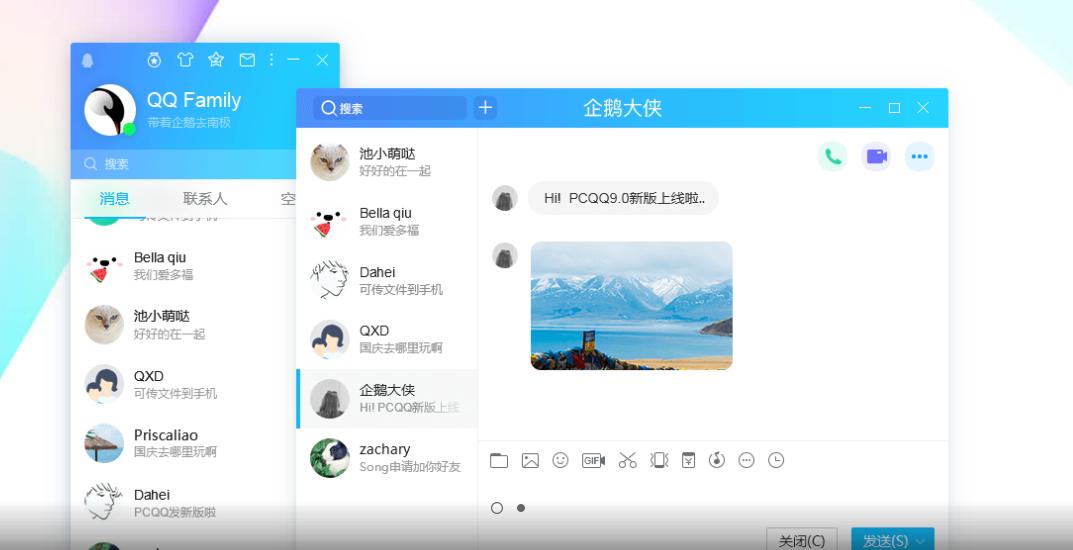The height and width of the screenshot is (550, 1073).
Task: Click the red packet yen icon
Action: click(x=688, y=460)
